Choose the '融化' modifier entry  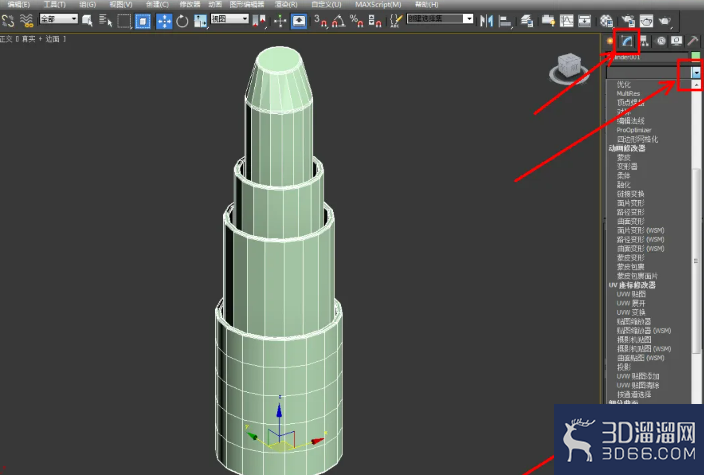click(x=624, y=185)
